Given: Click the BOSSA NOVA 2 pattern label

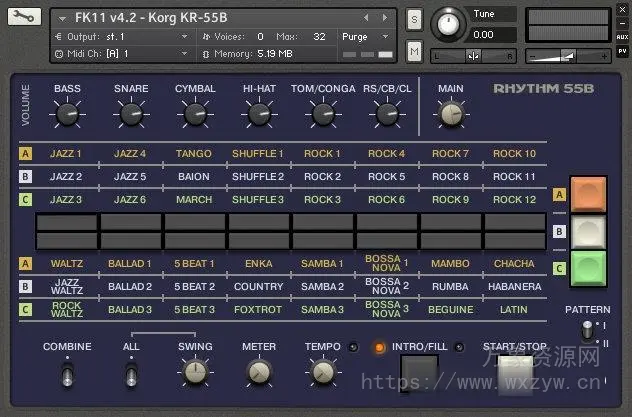Looking at the screenshot, I should (387, 286).
